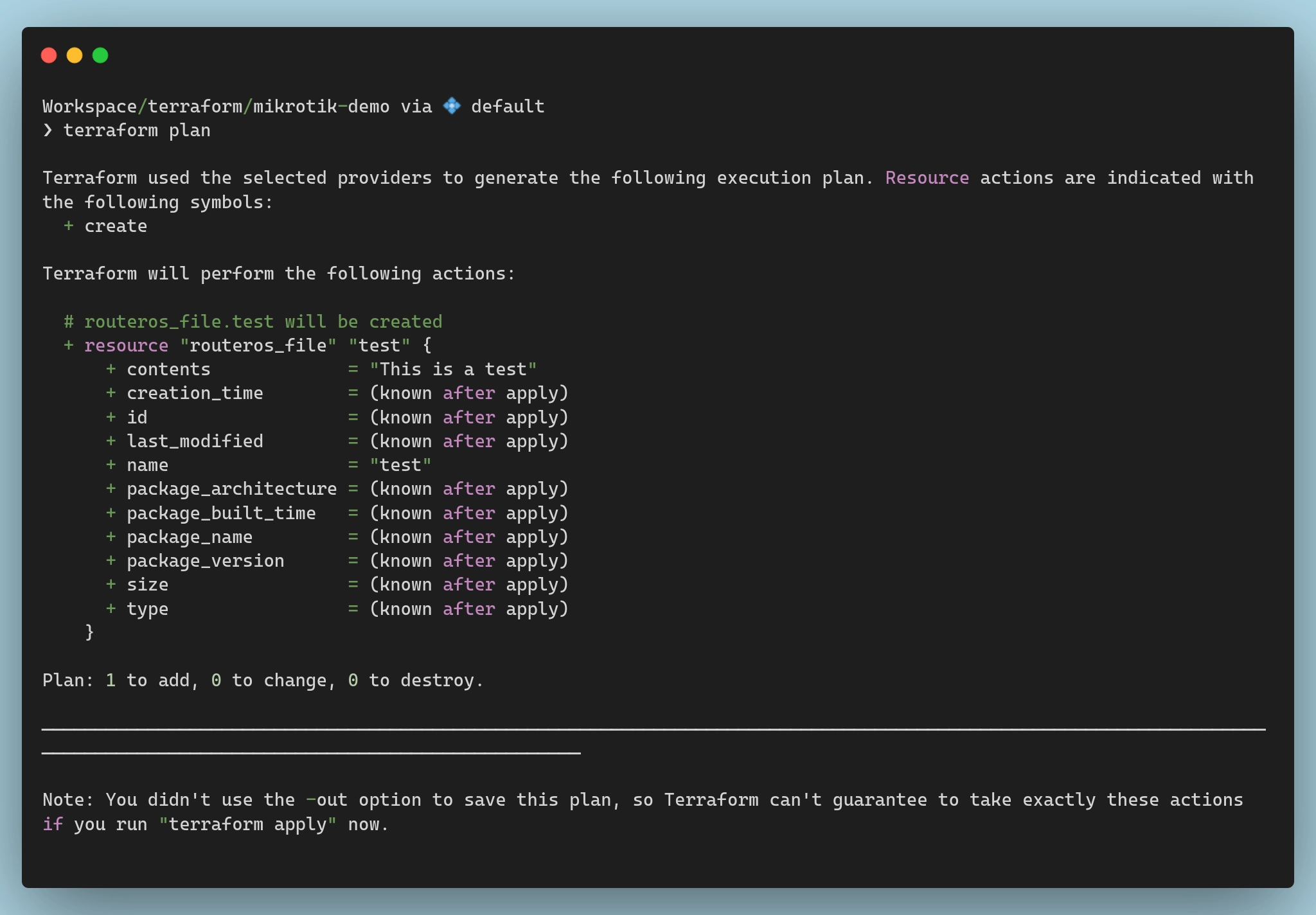This screenshot has width=1316, height=915.
Task: Click the green maximize window button
Action: coord(100,55)
